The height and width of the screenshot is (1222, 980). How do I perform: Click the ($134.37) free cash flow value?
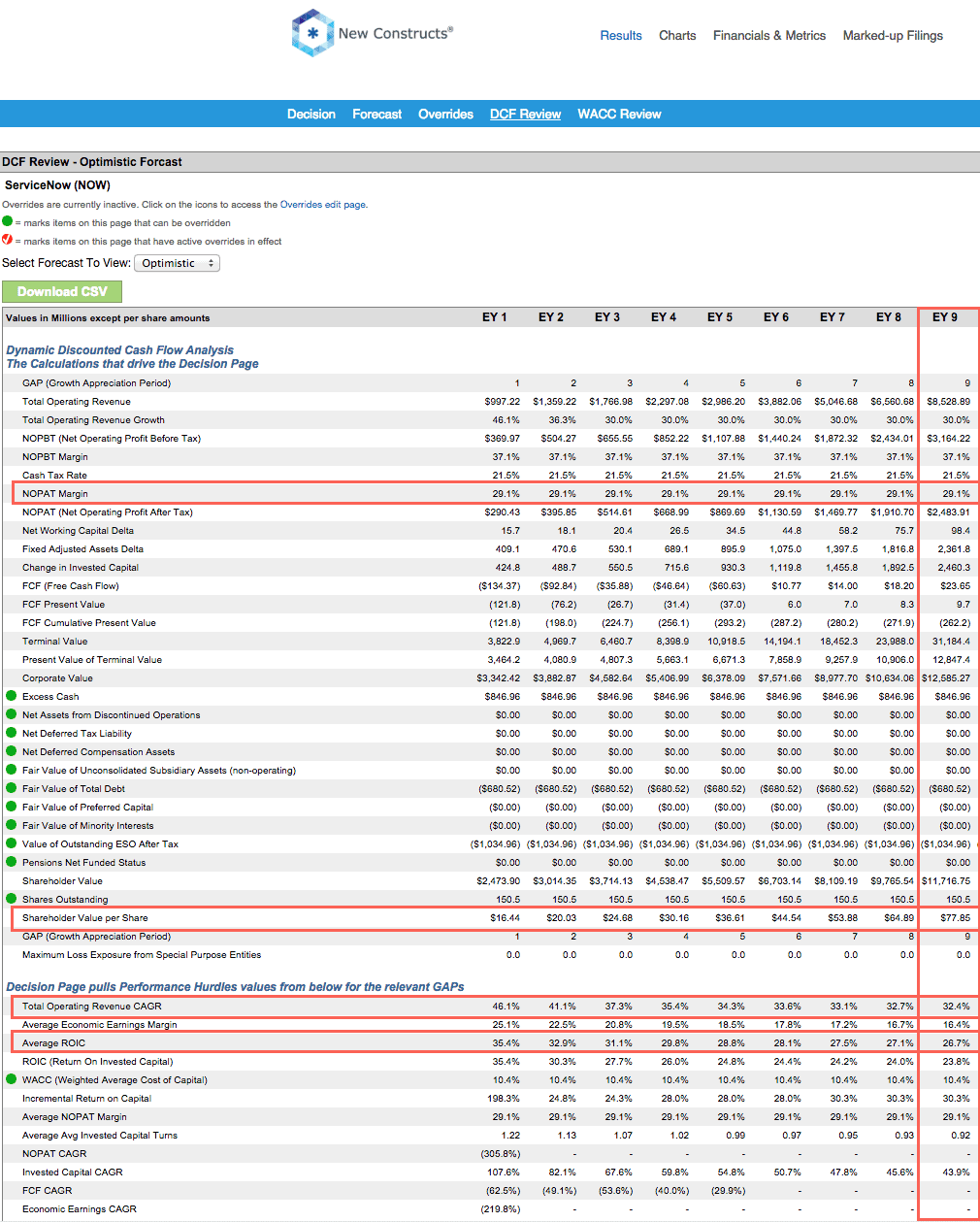click(500, 586)
